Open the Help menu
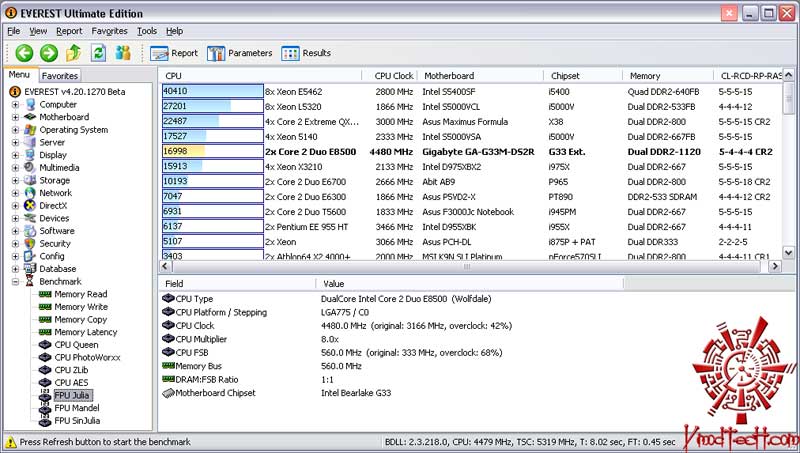 174,31
